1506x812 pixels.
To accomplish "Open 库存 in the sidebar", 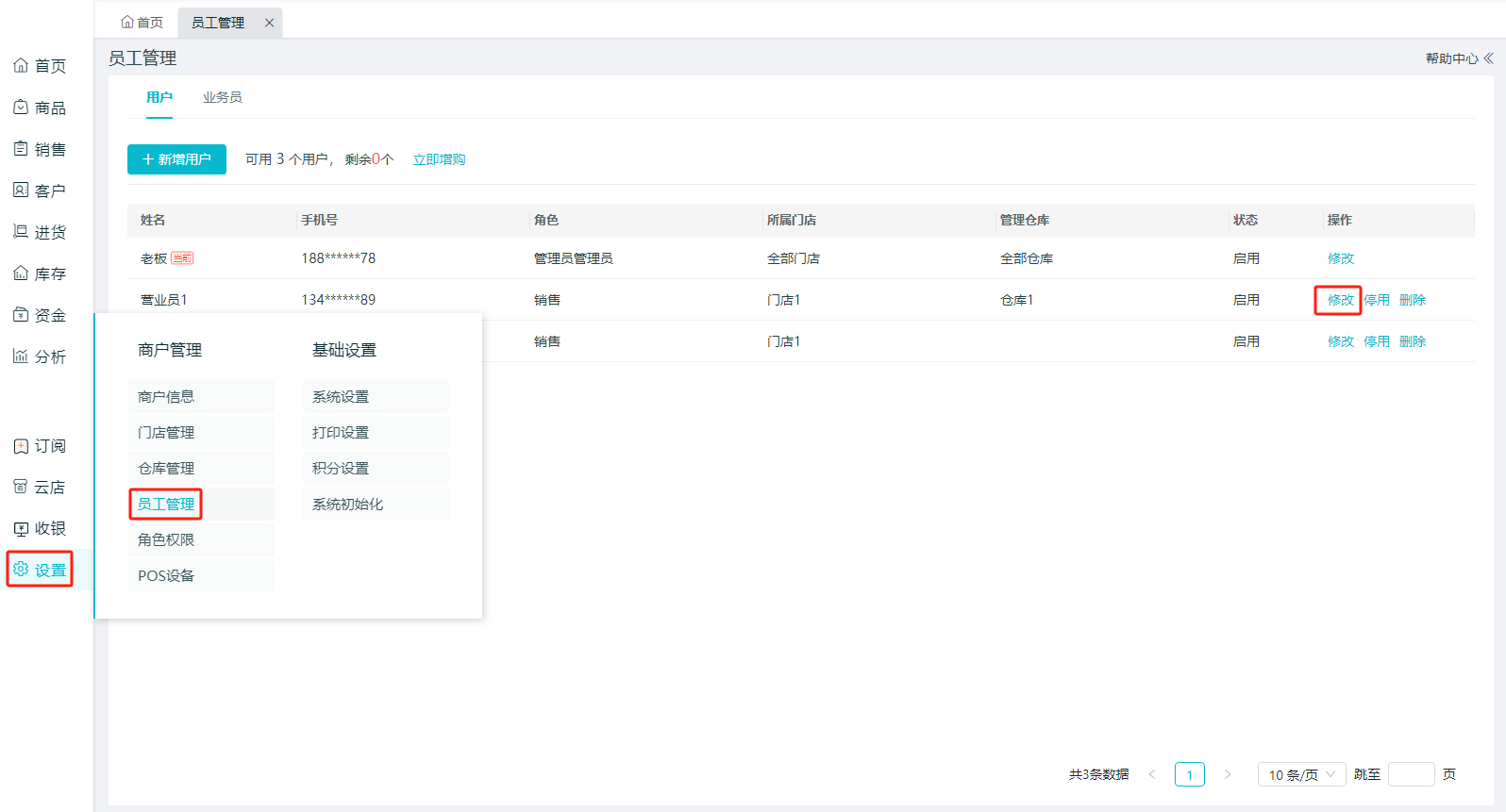I will click(x=40, y=273).
